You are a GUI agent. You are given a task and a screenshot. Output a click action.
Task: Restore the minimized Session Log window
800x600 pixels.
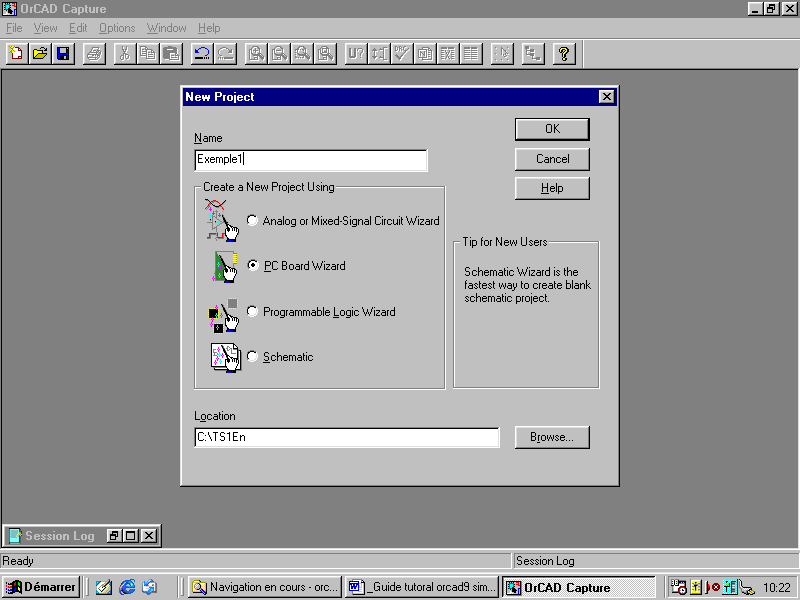(114, 535)
